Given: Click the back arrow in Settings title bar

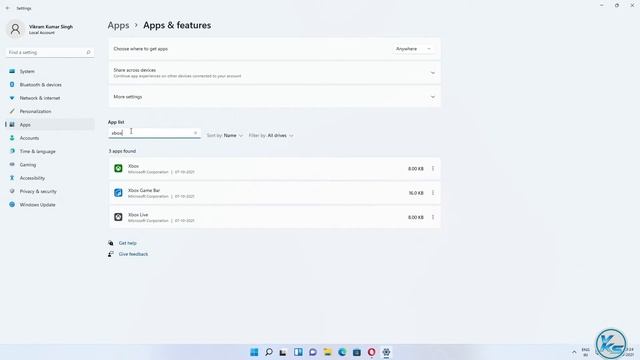Looking at the screenshot, I should (7, 8).
